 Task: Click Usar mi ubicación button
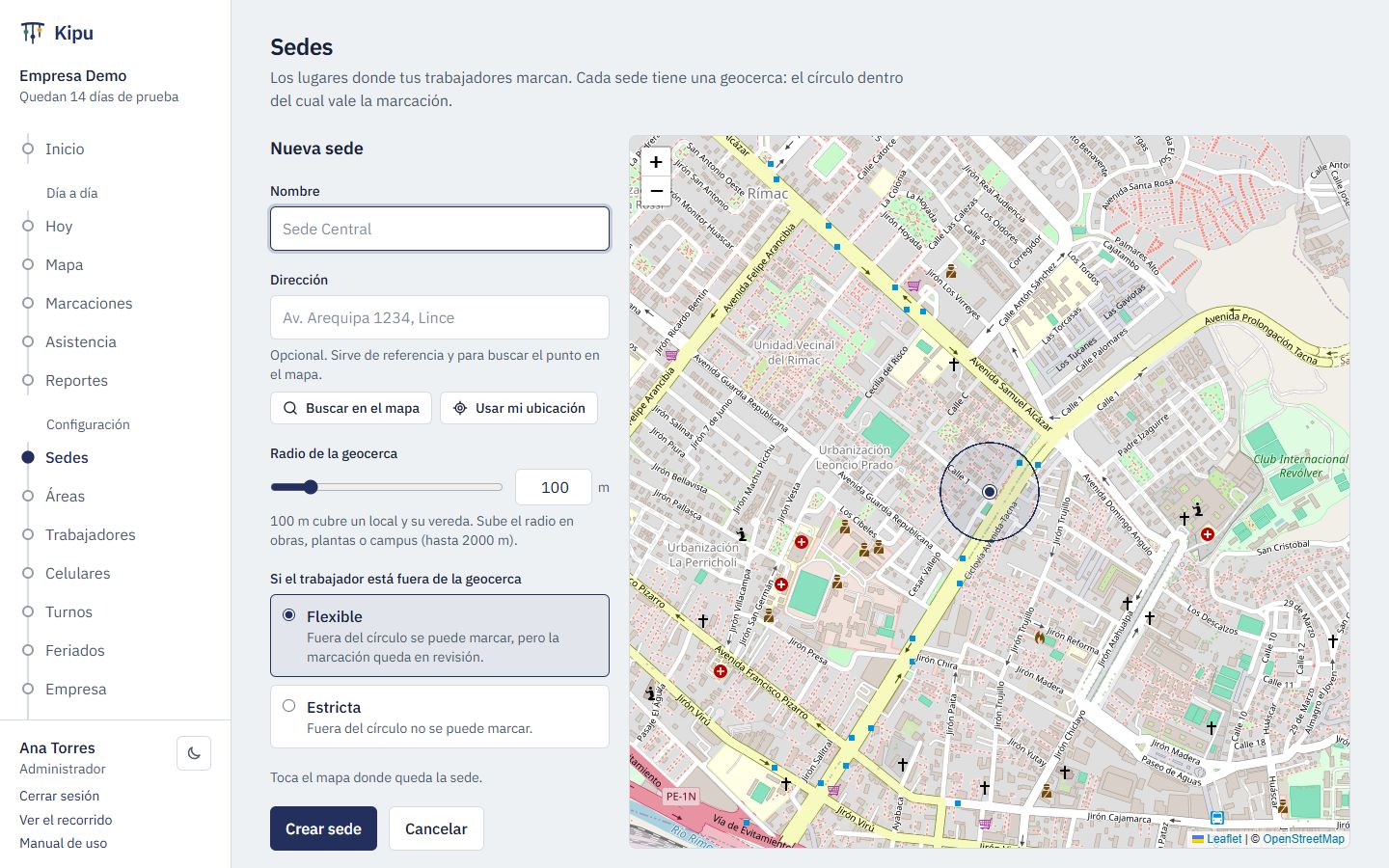(x=519, y=408)
